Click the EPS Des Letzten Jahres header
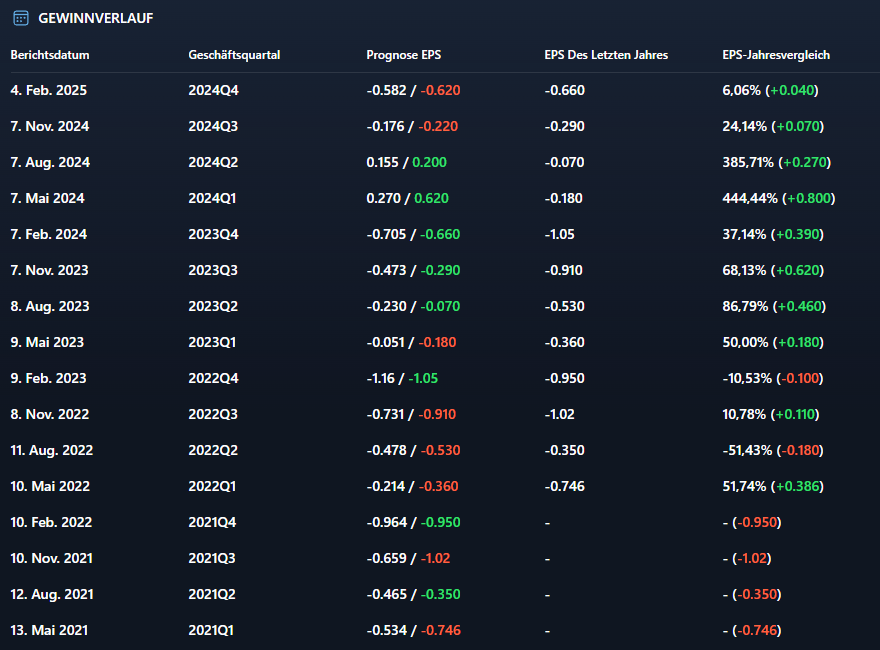The image size is (880, 650). [x=606, y=55]
